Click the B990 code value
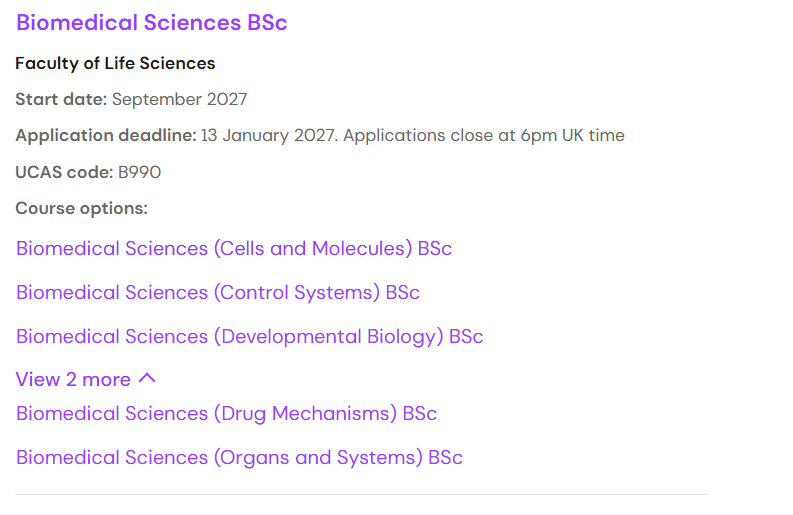This screenshot has width=793, height=515. [139, 172]
